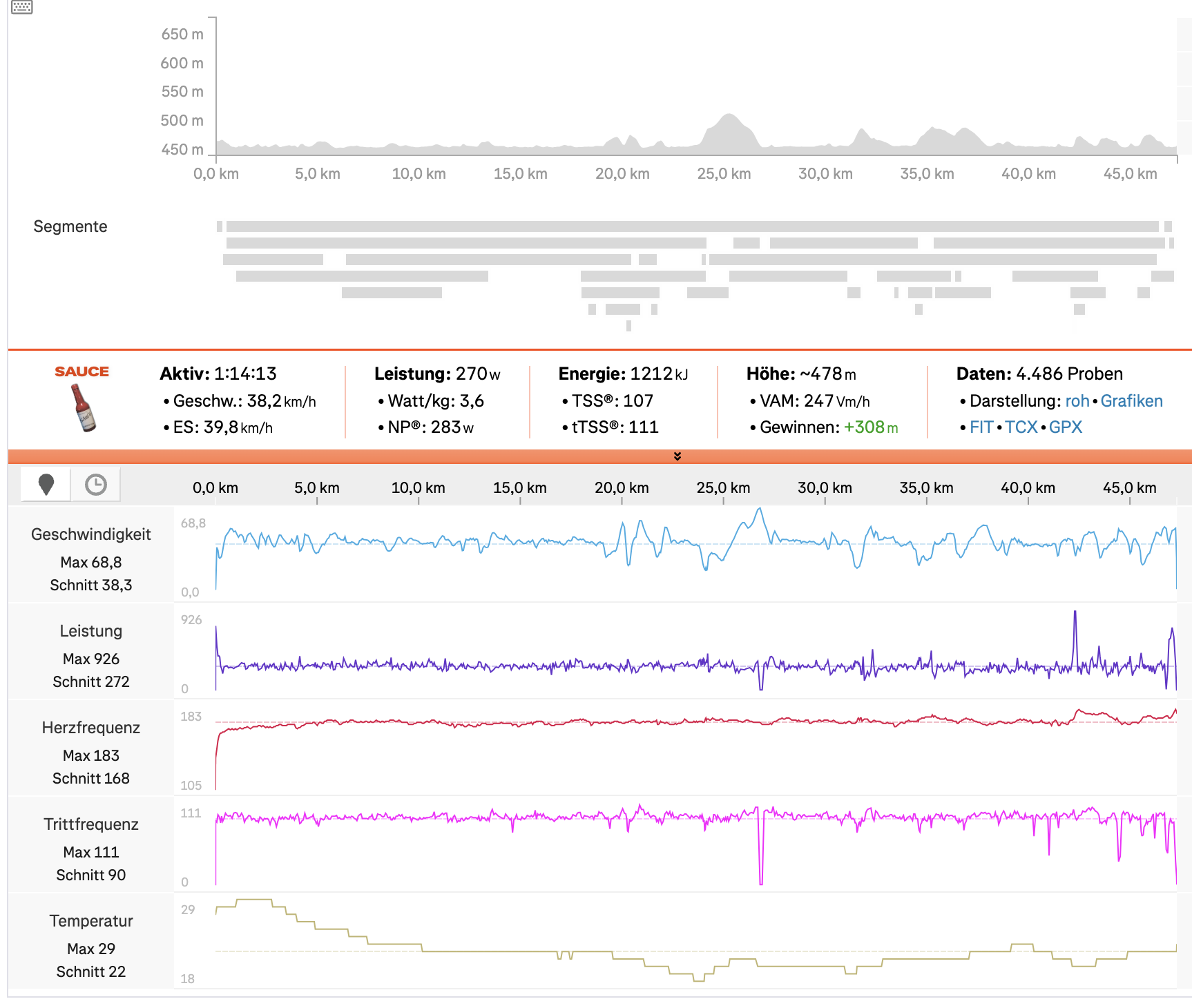Click 'Max 68,8' under Geschwindigkeit
1192x1008 pixels.
click(91, 562)
